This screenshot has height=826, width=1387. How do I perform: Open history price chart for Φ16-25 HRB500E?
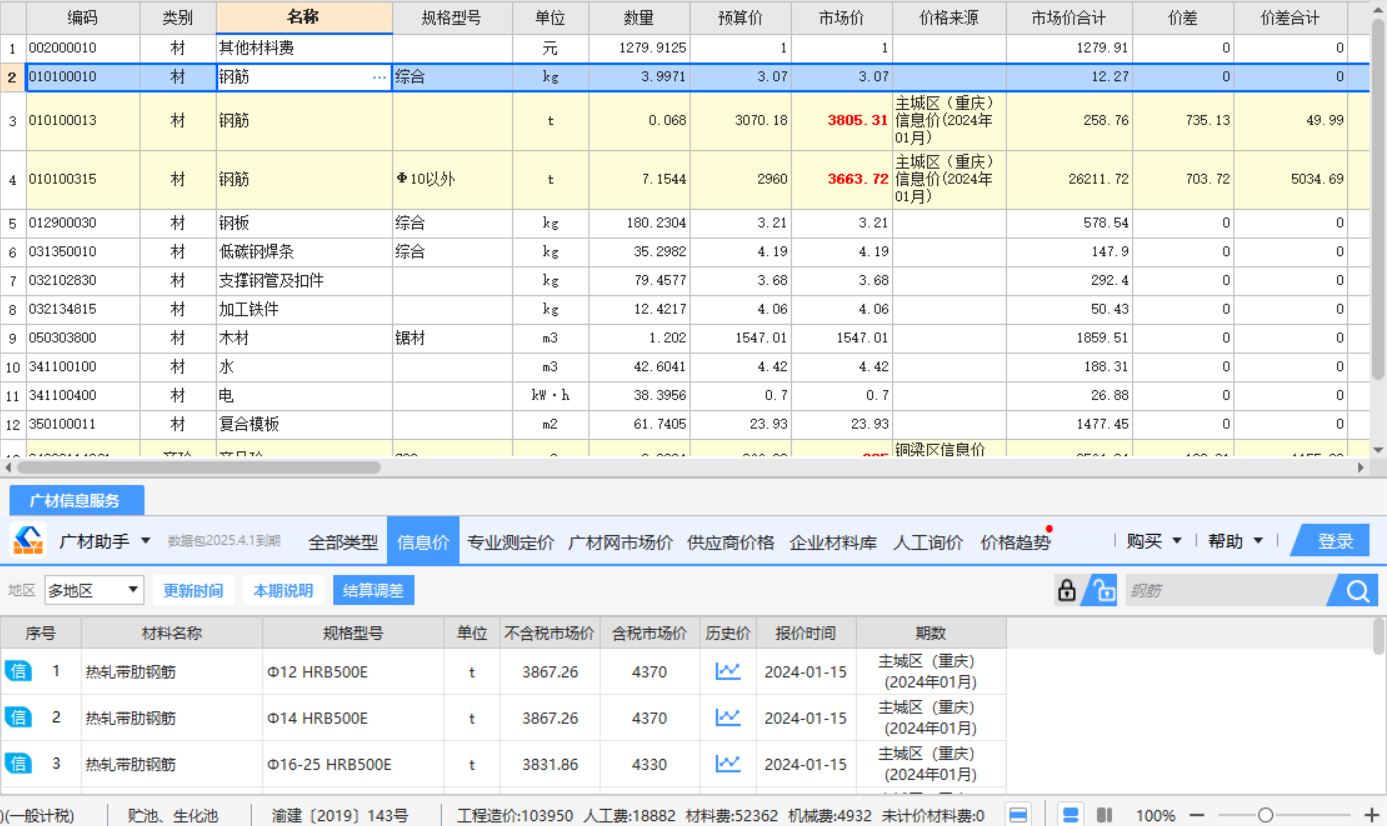pos(728,763)
